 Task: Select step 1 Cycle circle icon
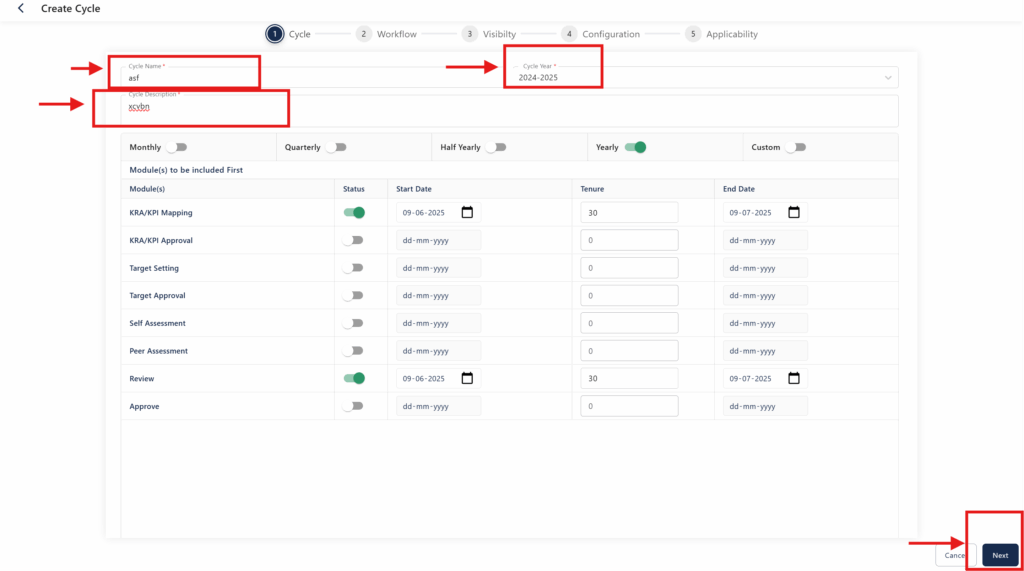pyautogui.click(x=274, y=34)
